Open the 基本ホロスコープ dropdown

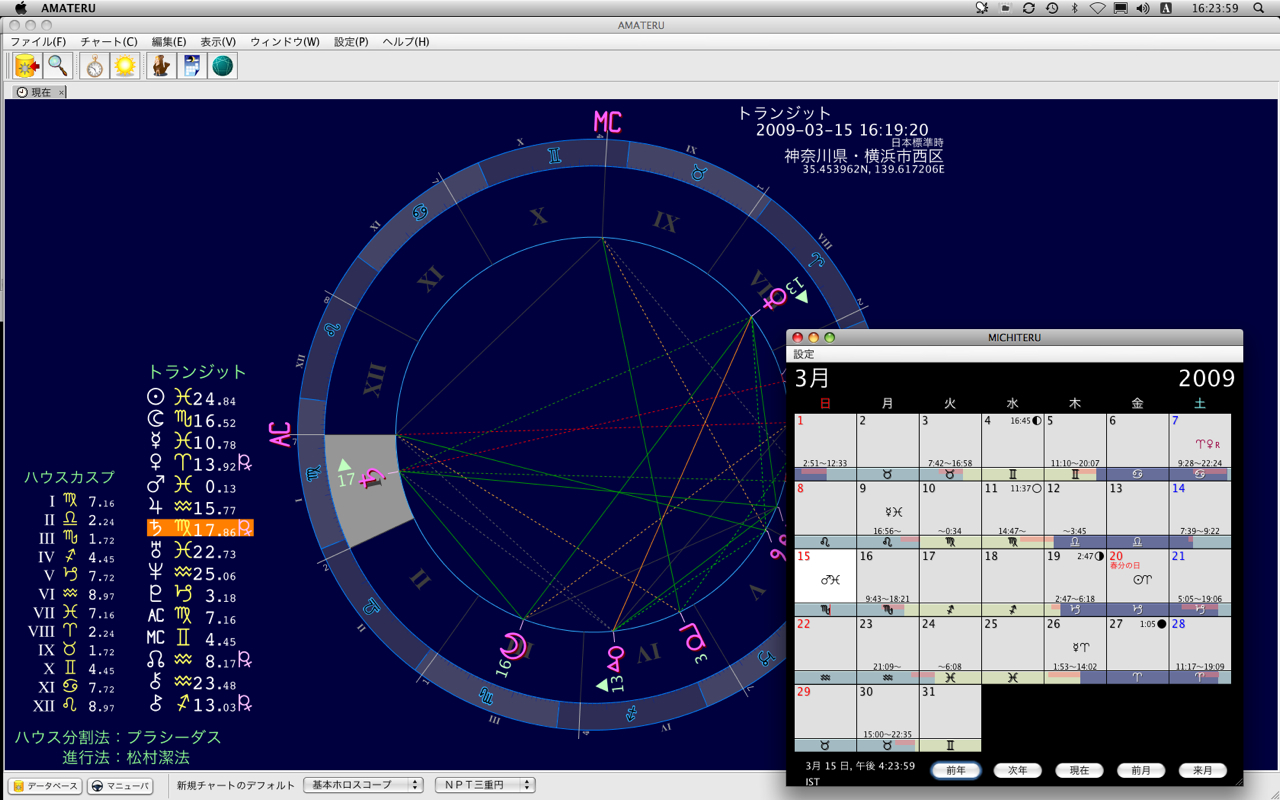pyautogui.click(x=363, y=785)
